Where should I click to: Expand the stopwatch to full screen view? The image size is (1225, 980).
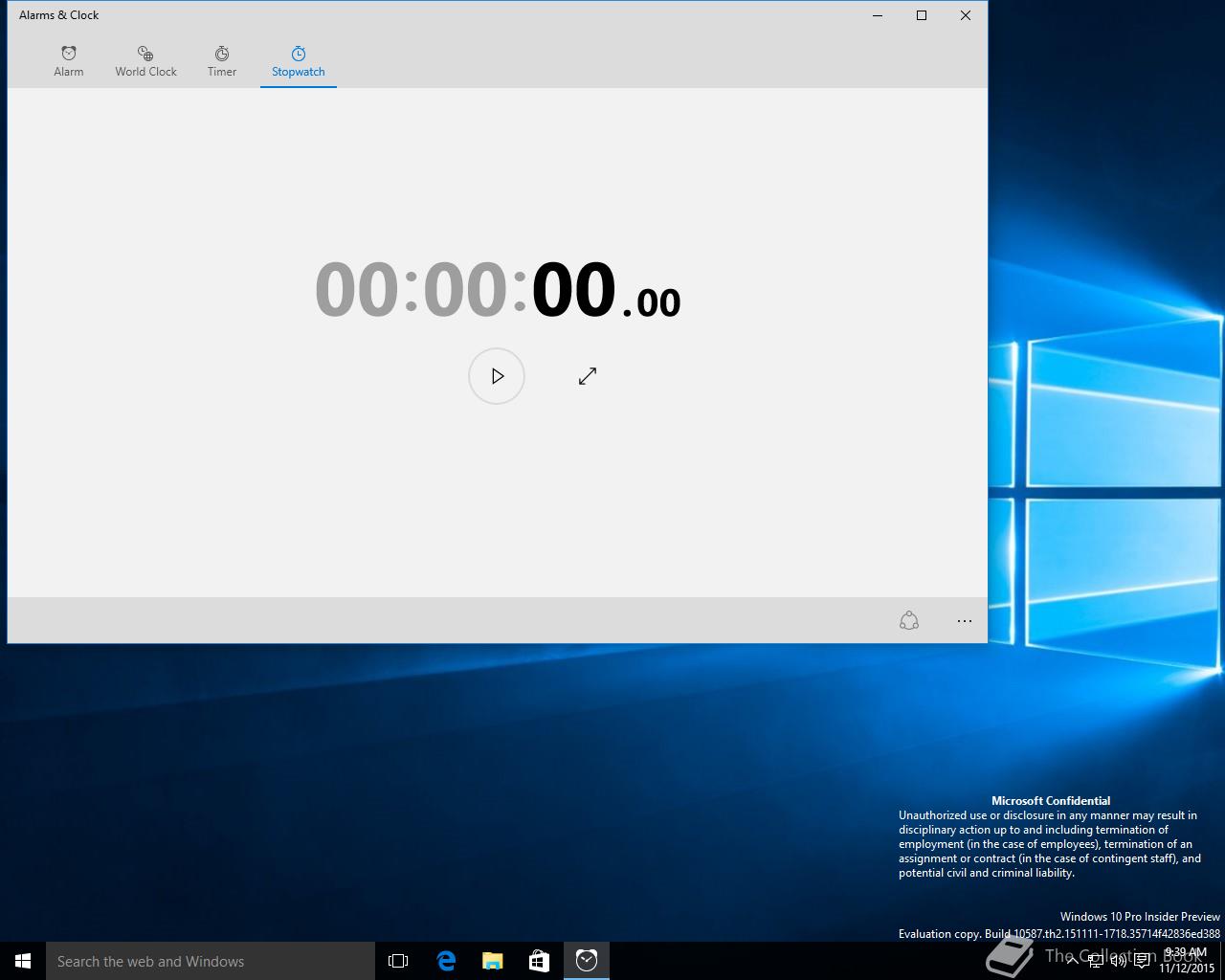click(x=588, y=376)
